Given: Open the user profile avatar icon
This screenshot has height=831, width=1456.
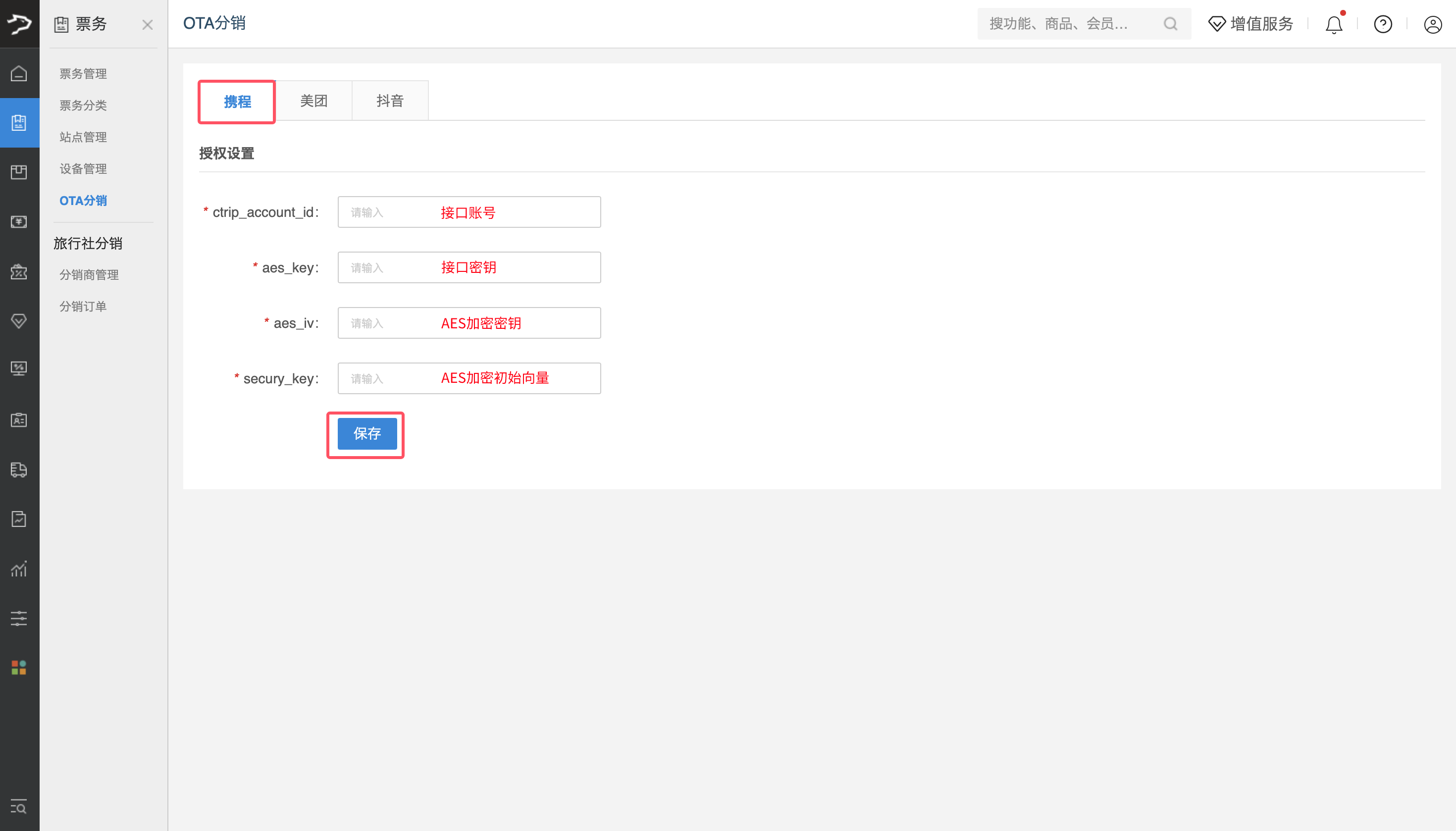Looking at the screenshot, I should coord(1432,25).
